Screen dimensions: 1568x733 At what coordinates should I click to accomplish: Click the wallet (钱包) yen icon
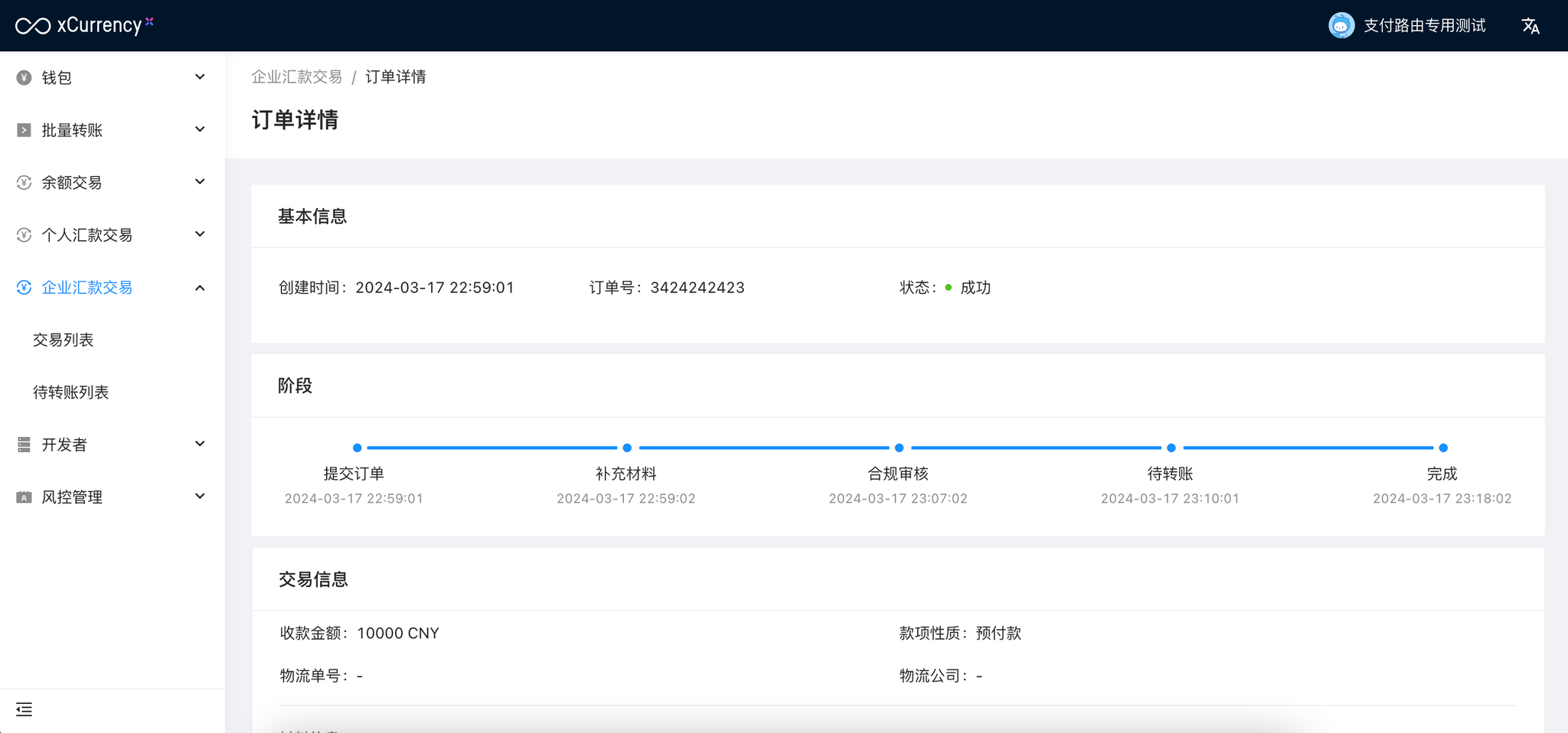click(24, 77)
